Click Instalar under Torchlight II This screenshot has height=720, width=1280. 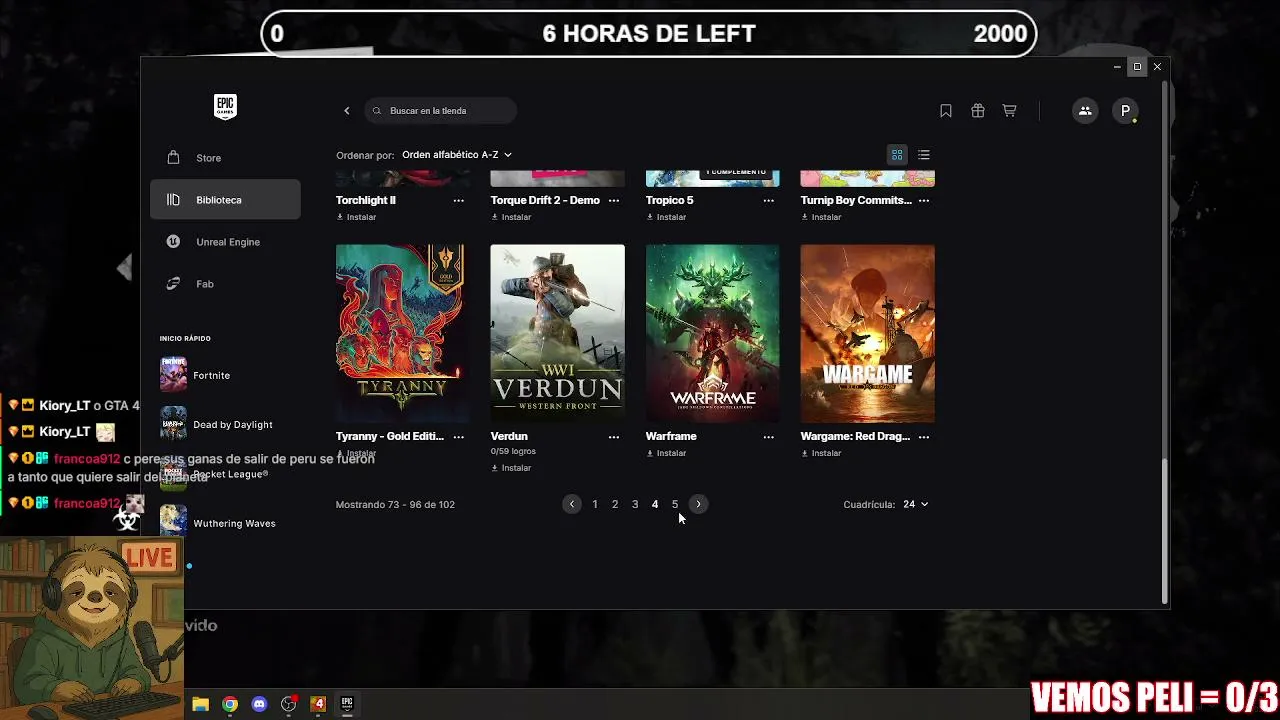point(357,217)
